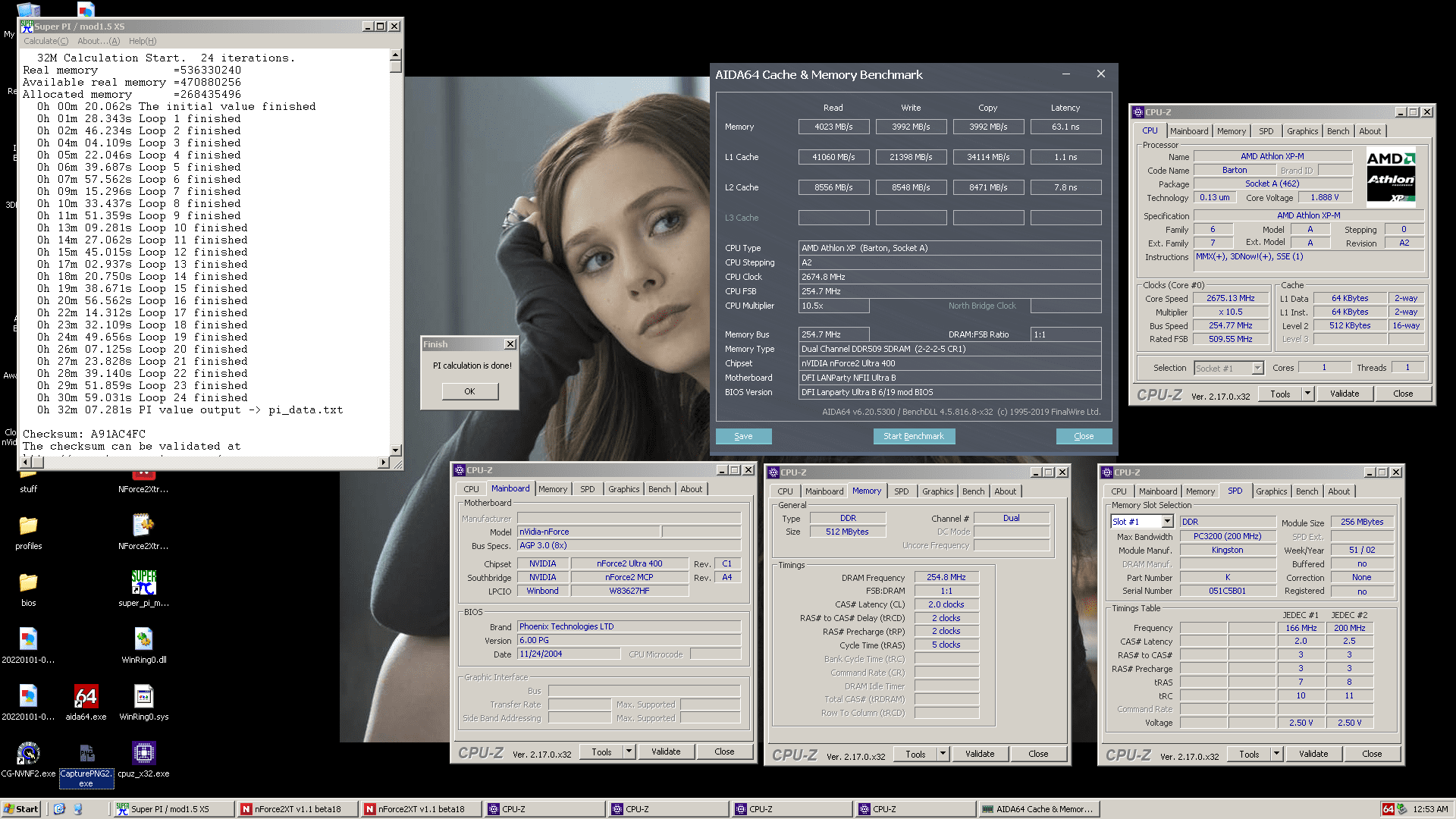
Task: Open the profiles folder icon
Action: pos(28,526)
